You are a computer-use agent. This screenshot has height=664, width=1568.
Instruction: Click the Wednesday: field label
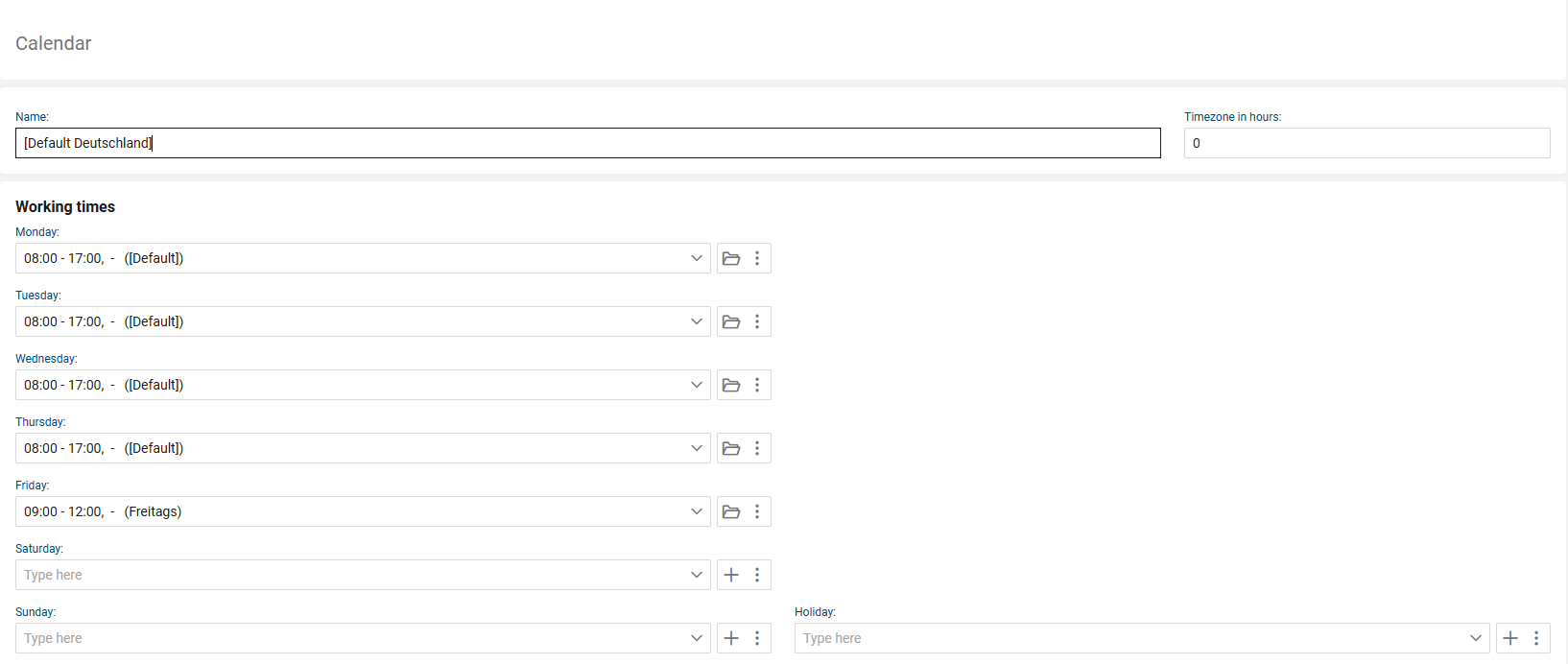[x=46, y=359]
